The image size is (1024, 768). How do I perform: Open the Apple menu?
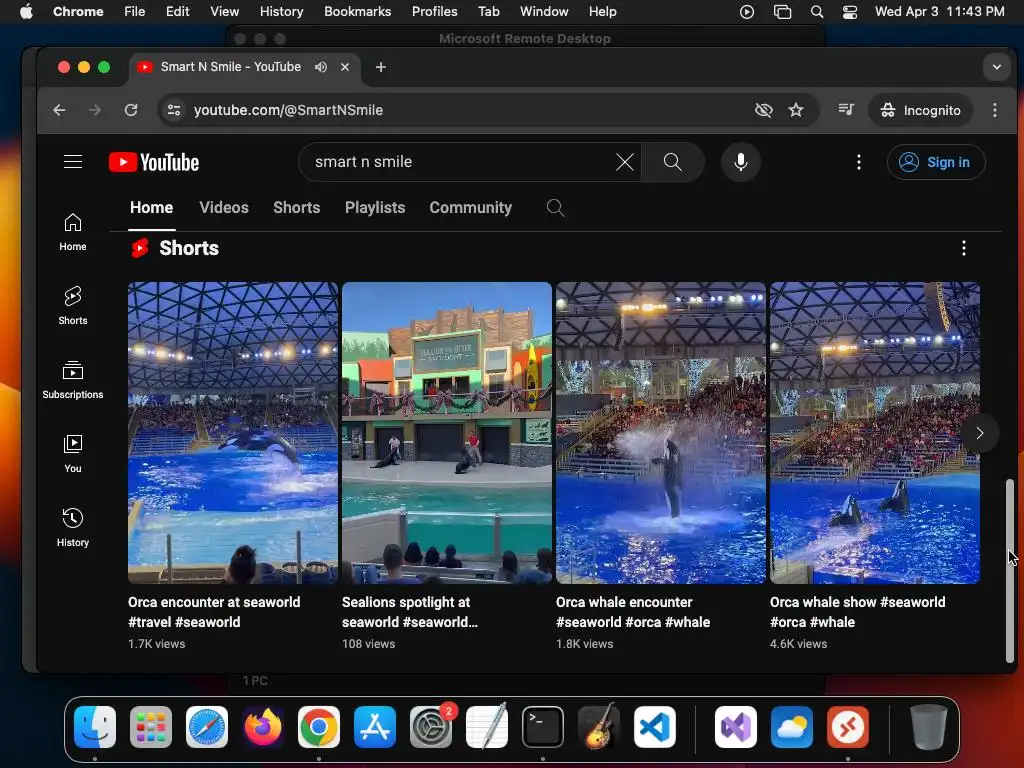tap(26, 11)
